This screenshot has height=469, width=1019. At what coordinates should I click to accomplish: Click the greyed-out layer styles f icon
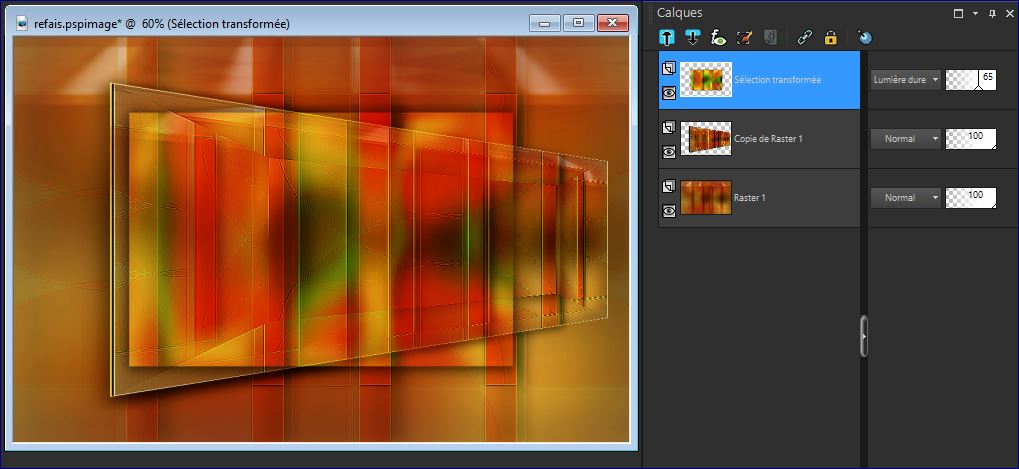pyautogui.click(x=770, y=38)
